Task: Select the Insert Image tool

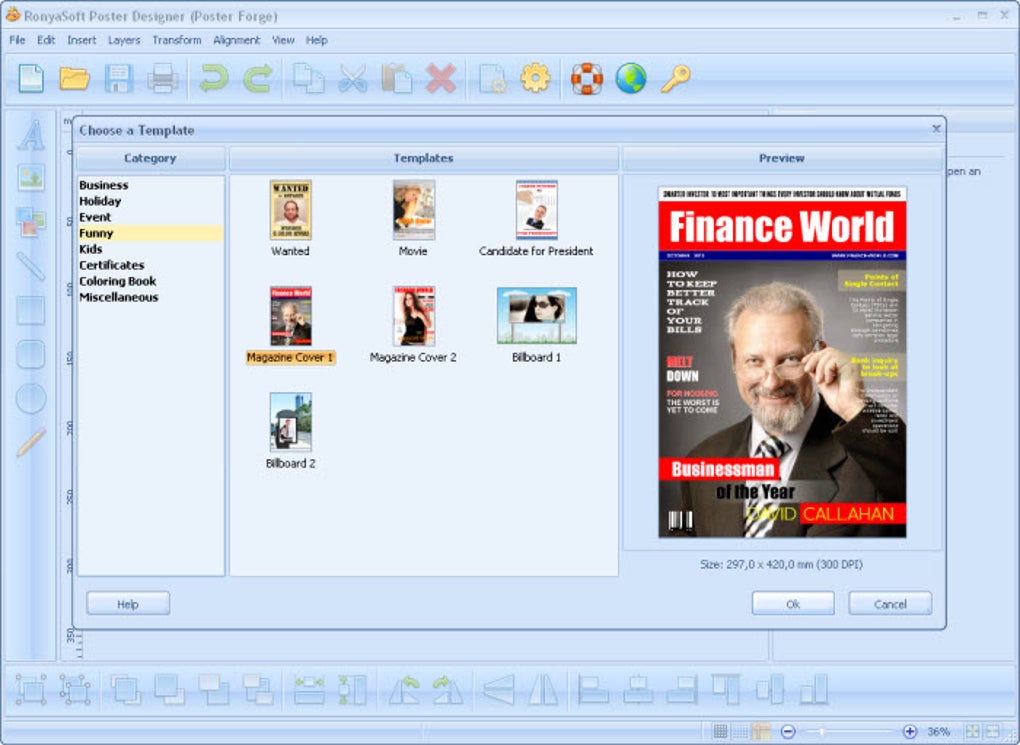Action: (31, 177)
